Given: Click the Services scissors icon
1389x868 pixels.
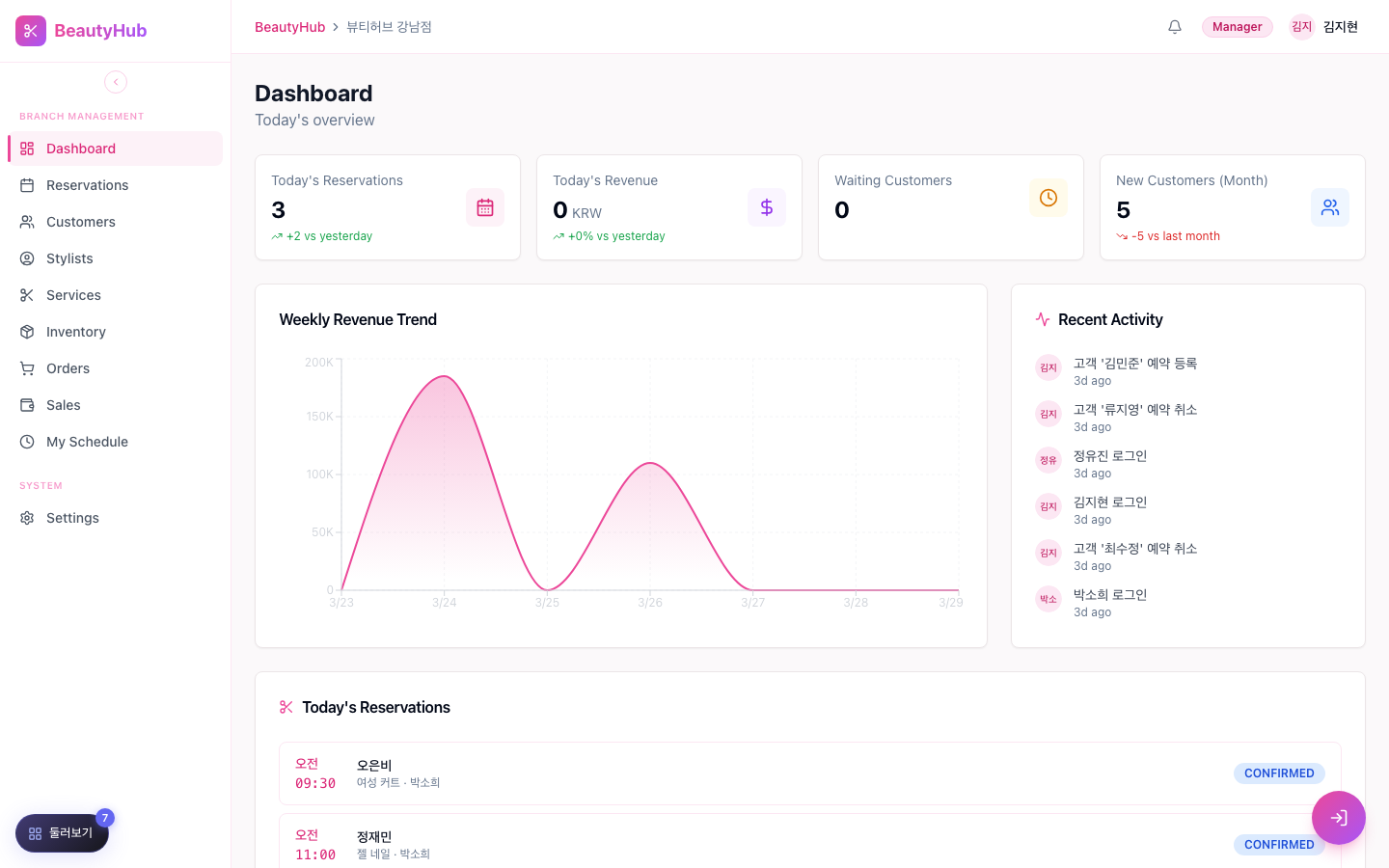Looking at the screenshot, I should coord(27,295).
